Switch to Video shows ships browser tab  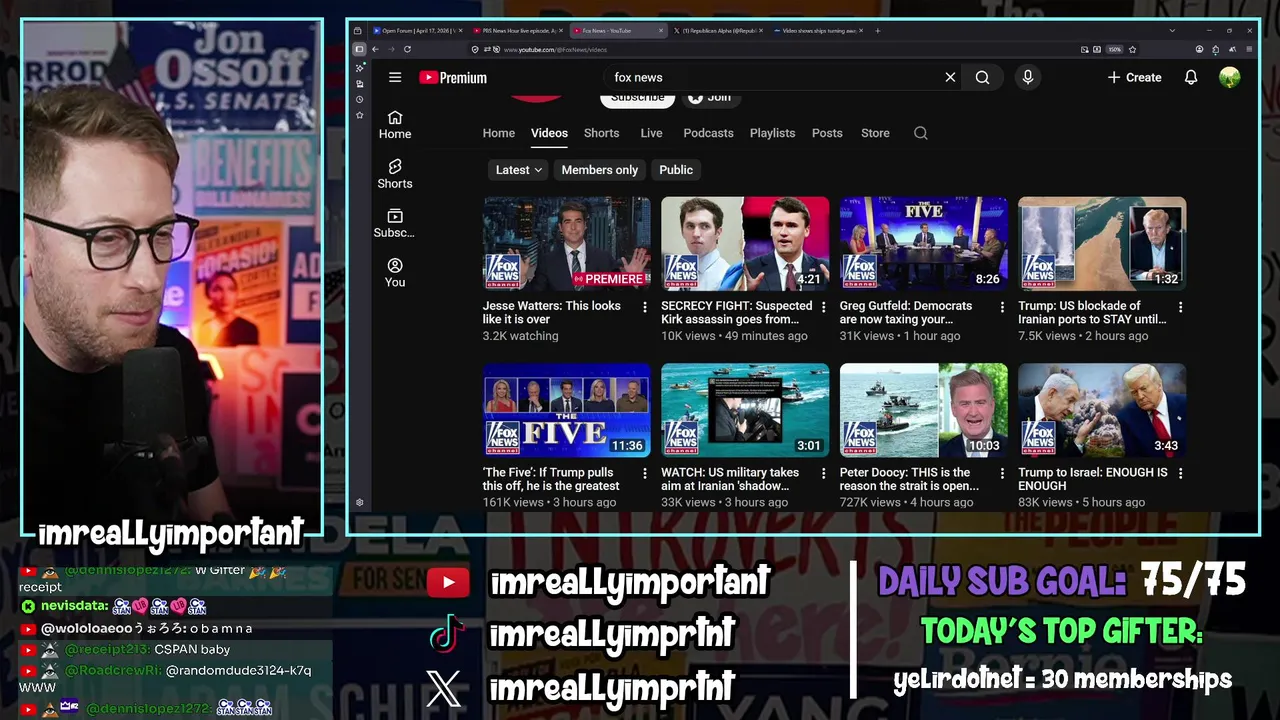[x=818, y=31]
